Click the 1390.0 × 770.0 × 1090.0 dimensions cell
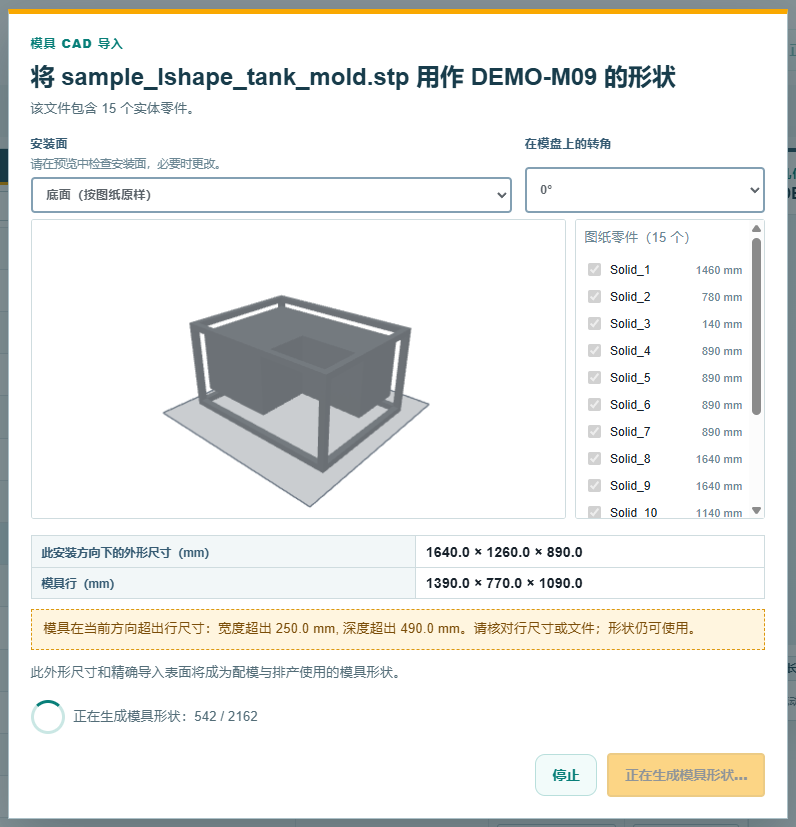 [x=590, y=583]
